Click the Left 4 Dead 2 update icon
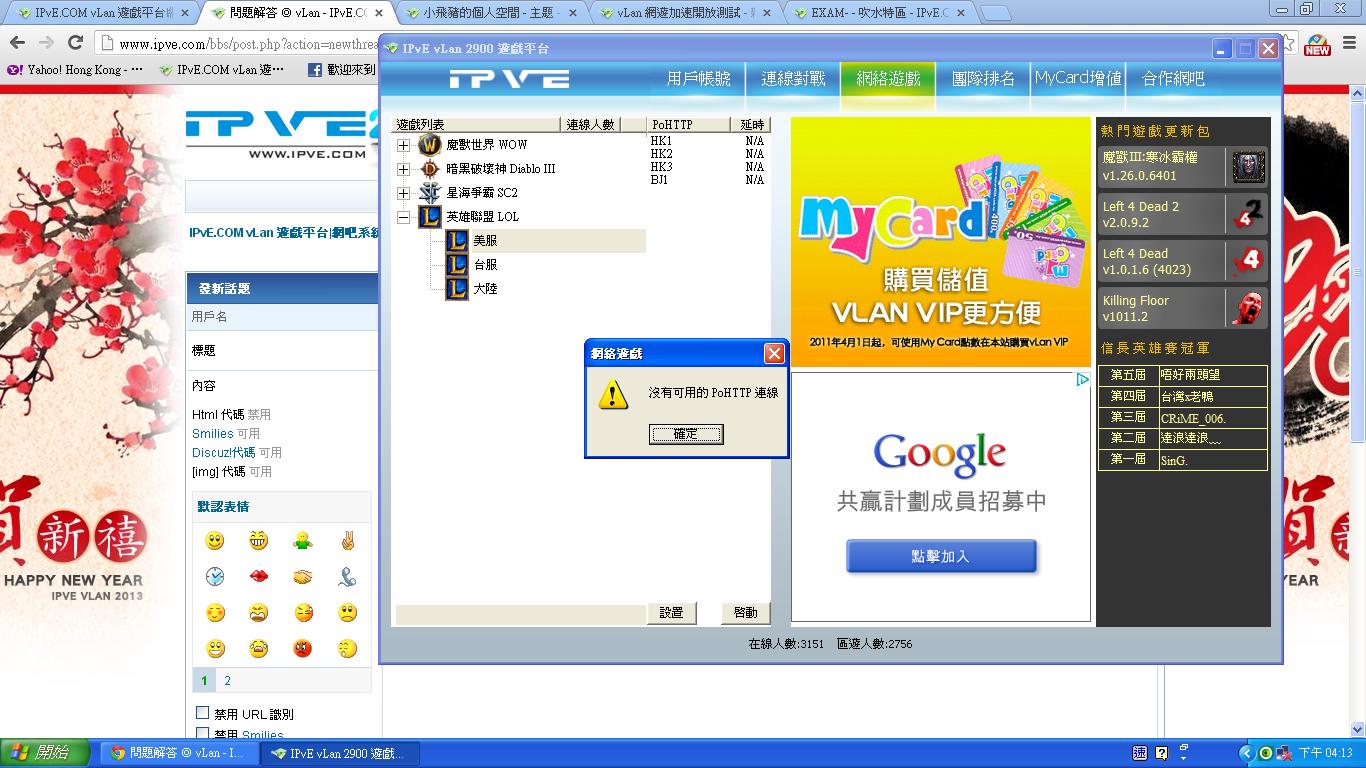 tap(1248, 214)
